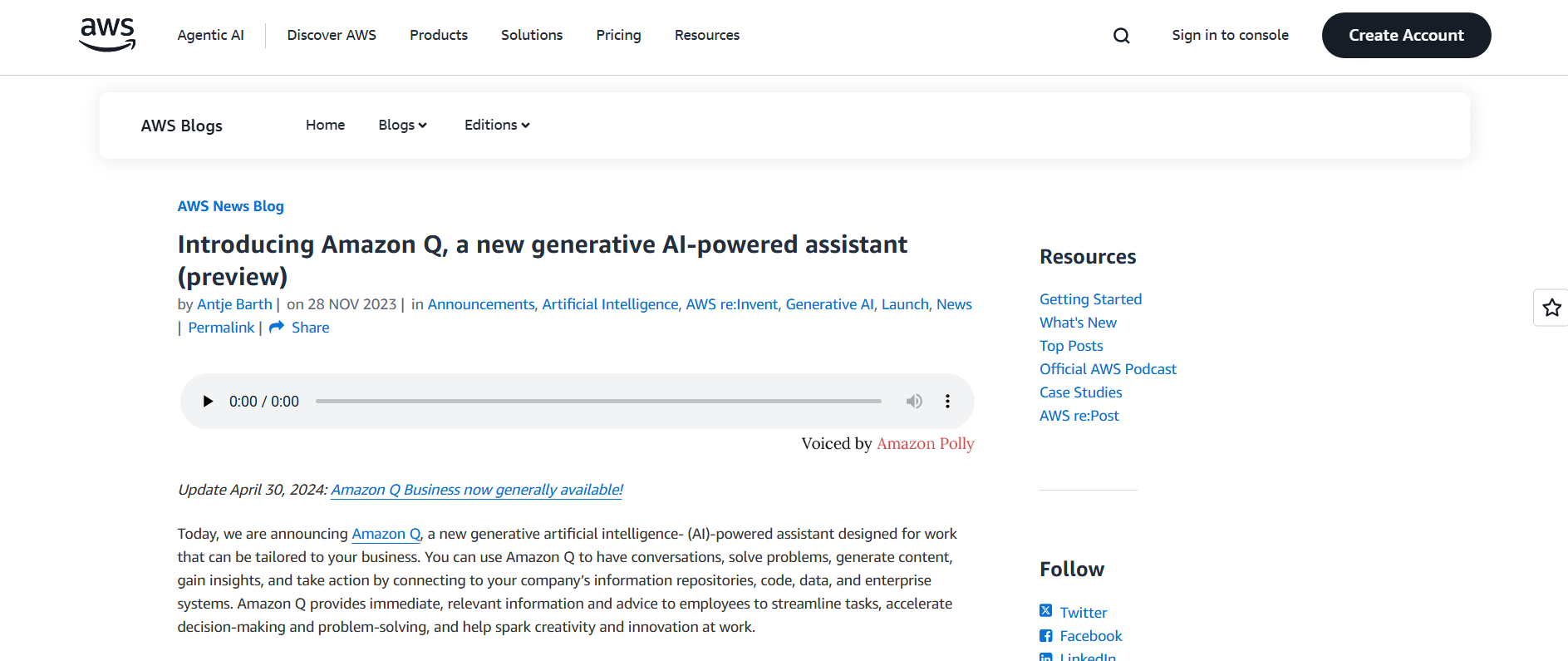
Task: Open the search magnifier icon
Action: 1121,36
